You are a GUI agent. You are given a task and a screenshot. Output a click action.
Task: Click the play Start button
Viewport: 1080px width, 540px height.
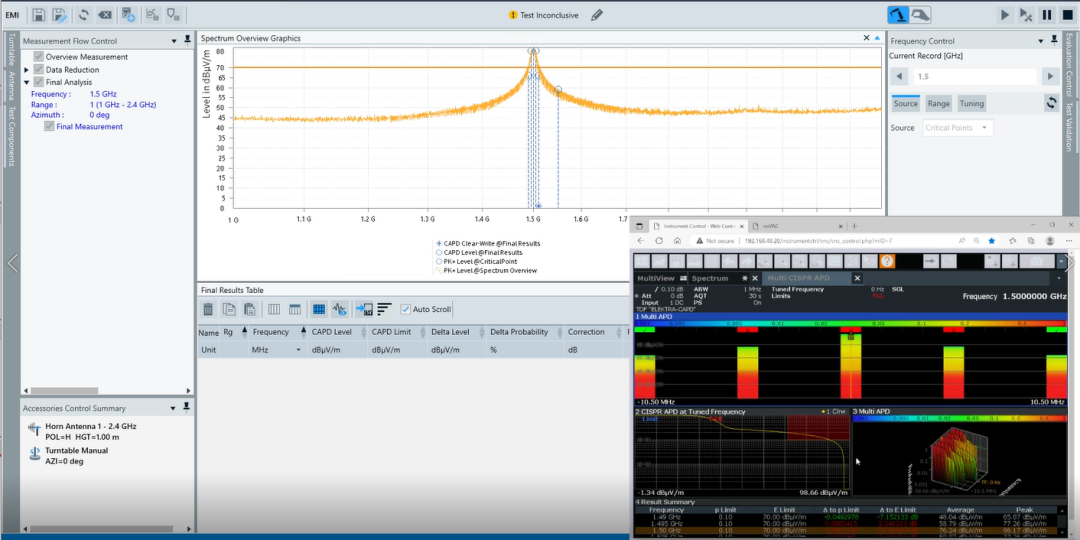pos(1004,14)
